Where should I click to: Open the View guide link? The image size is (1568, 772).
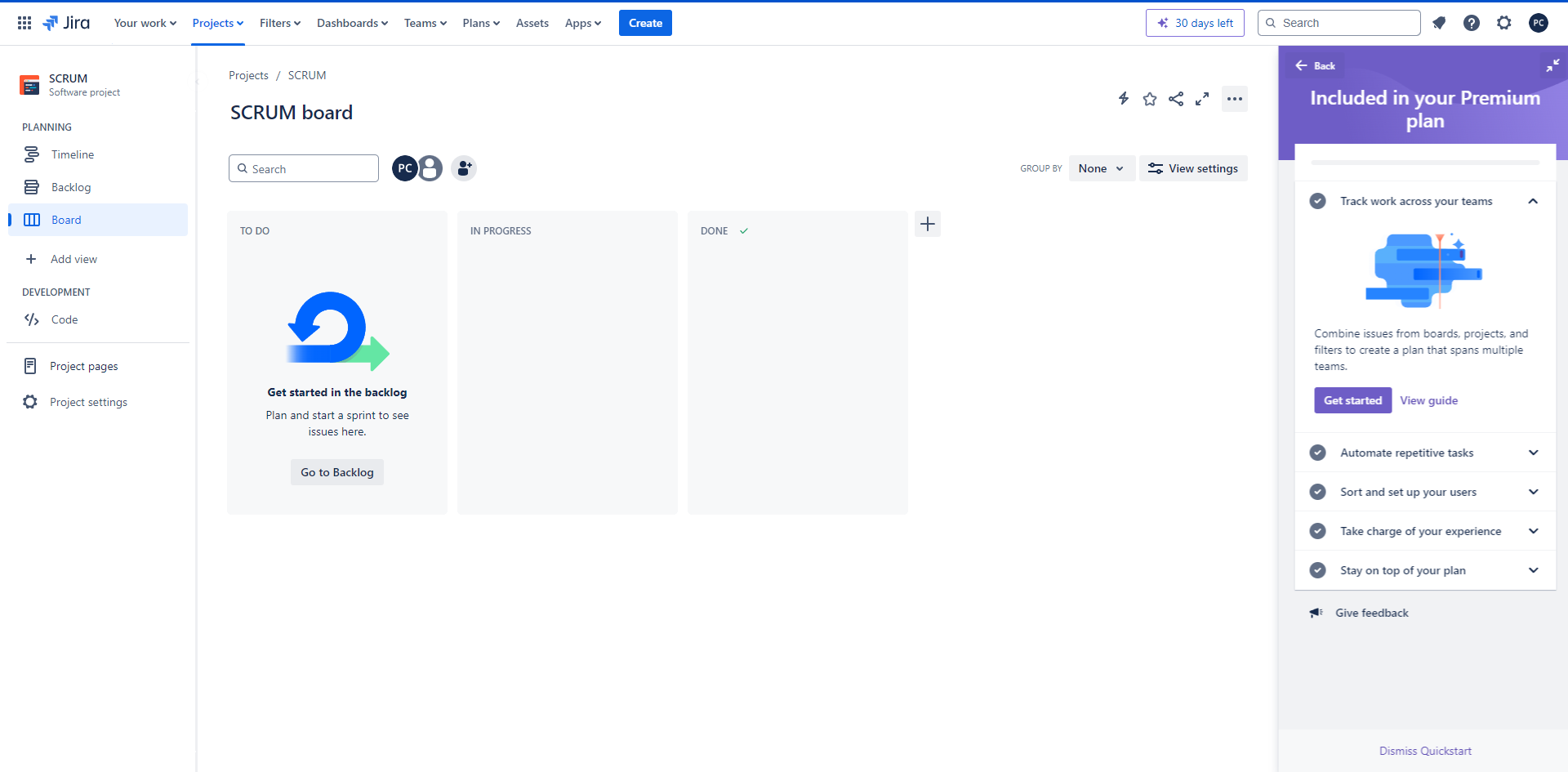pos(1429,400)
